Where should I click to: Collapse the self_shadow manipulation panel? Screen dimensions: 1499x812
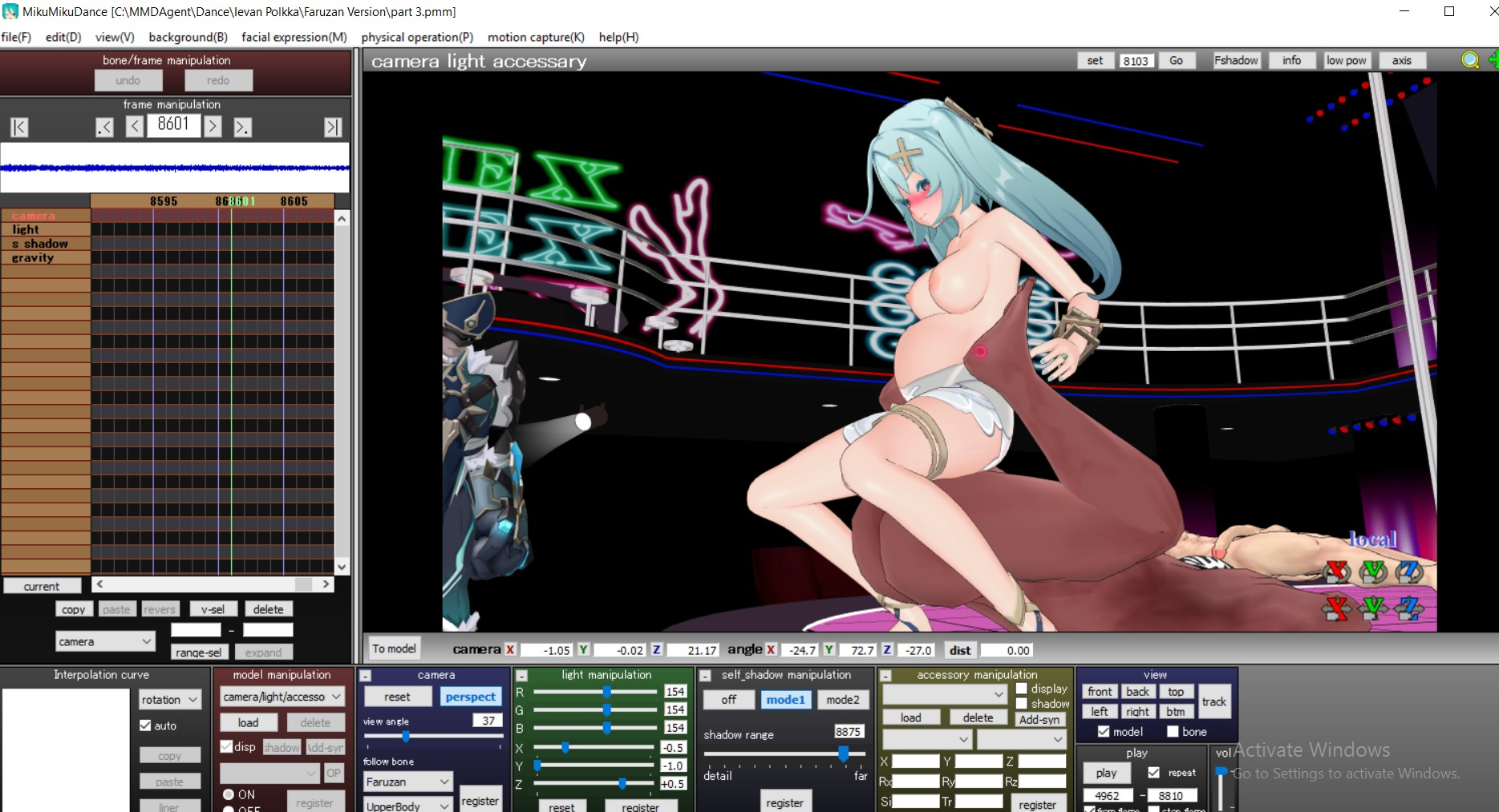click(705, 676)
